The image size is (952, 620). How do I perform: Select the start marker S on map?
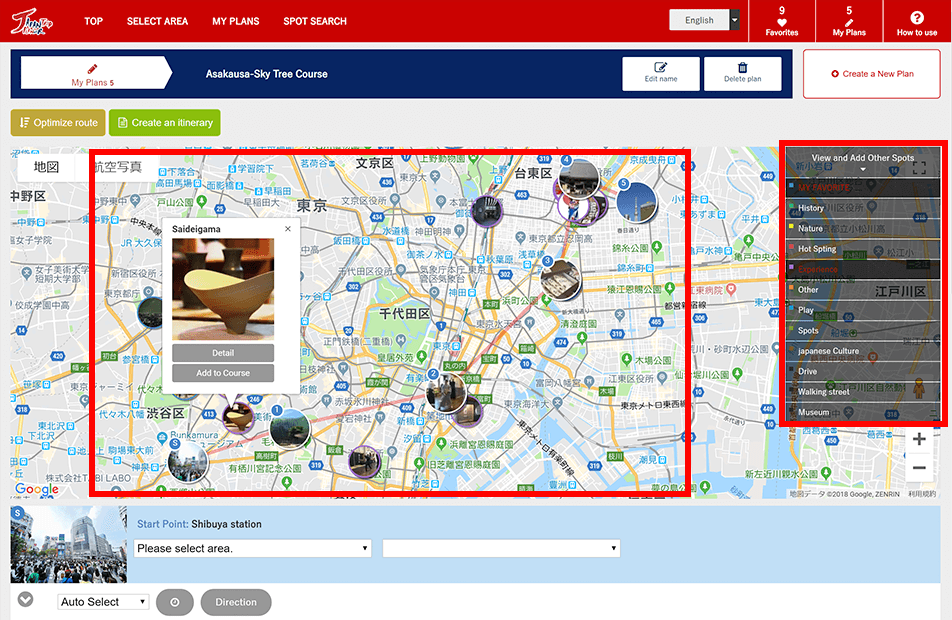(188, 462)
